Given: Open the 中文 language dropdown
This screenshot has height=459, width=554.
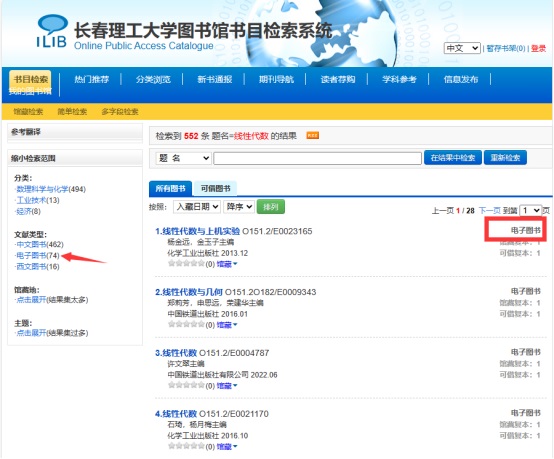Looking at the screenshot, I should (462, 48).
